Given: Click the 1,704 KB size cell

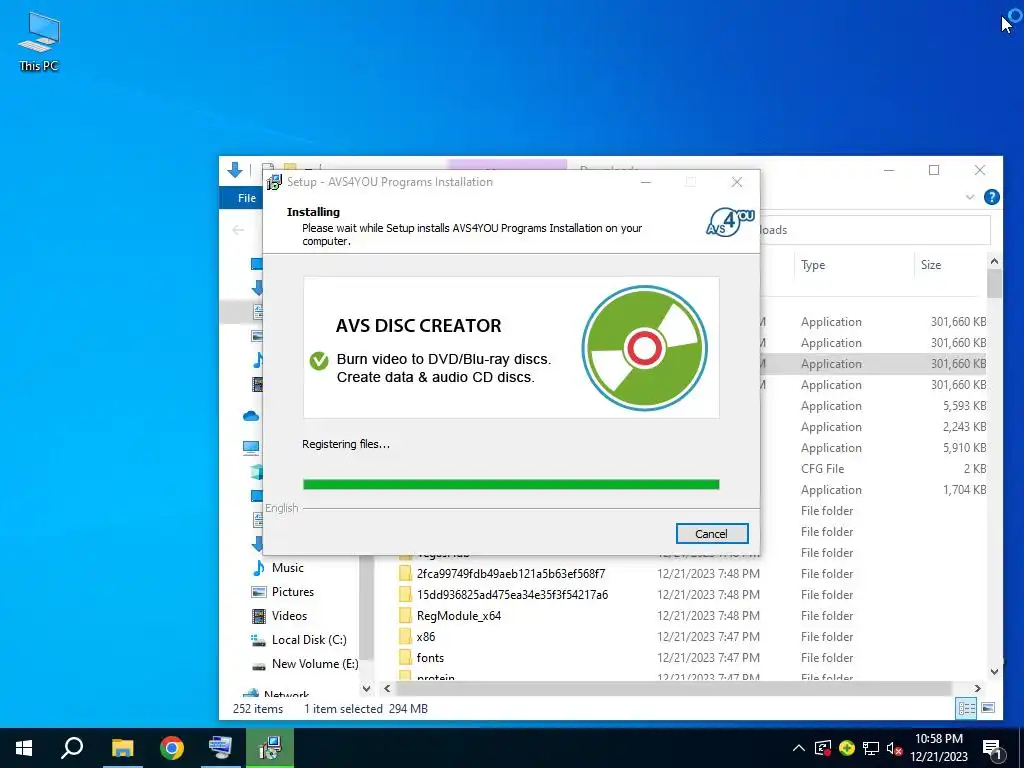Looking at the screenshot, I should [x=964, y=489].
